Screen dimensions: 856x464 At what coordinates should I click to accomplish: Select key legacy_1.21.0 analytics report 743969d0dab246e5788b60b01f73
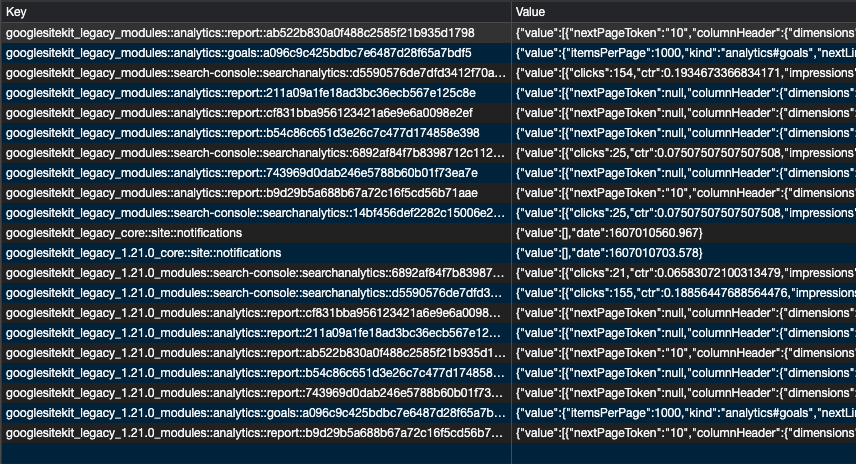pyautogui.click(x=255, y=393)
